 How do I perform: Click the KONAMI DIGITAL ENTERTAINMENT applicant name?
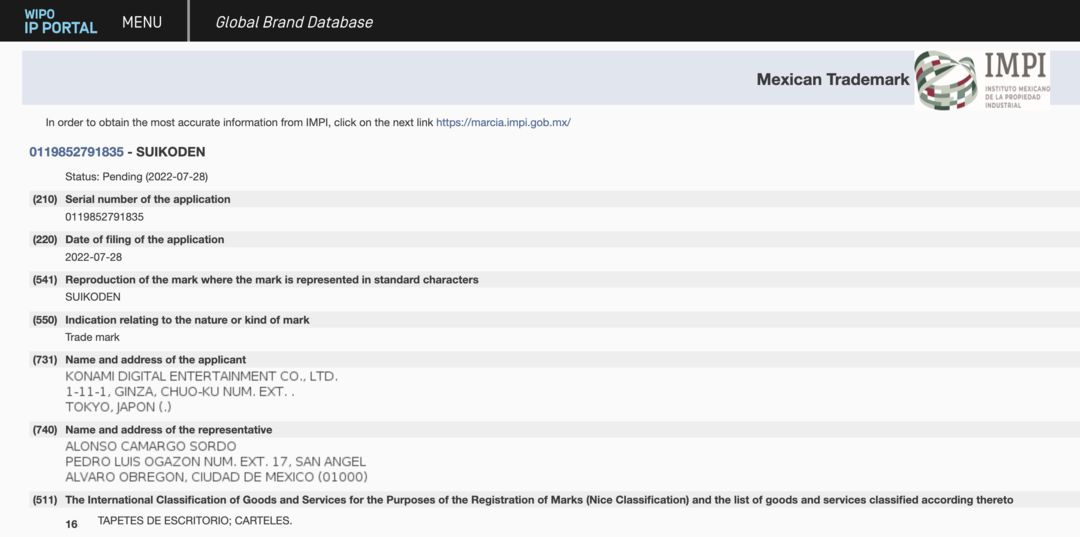(202, 377)
